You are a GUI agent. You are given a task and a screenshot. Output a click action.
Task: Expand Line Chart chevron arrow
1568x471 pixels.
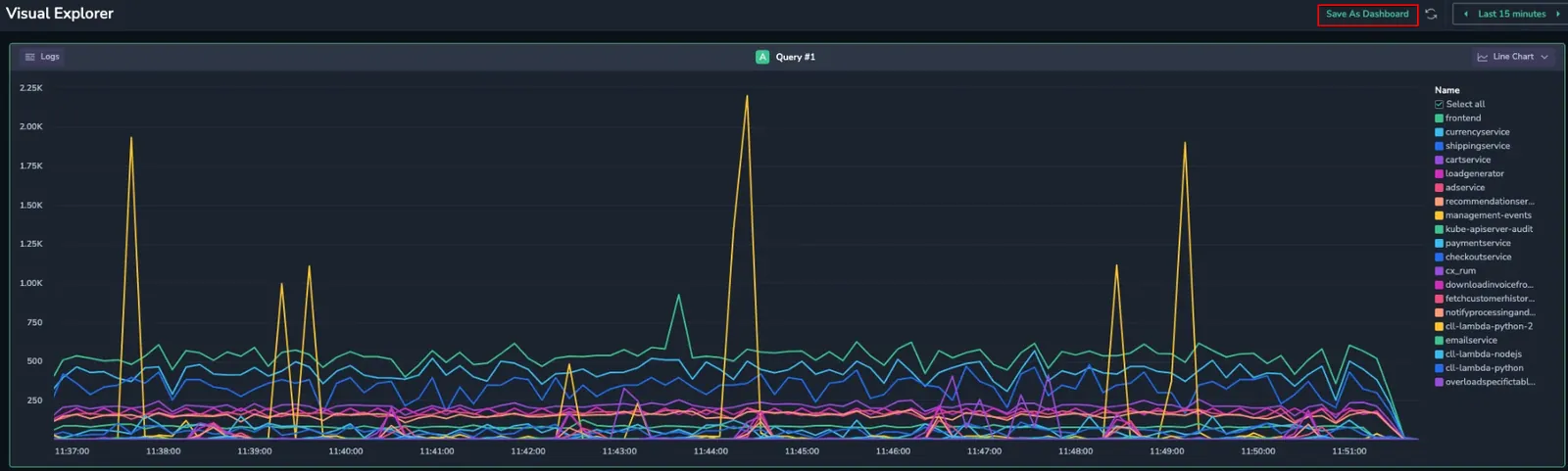coord(1544,57)
